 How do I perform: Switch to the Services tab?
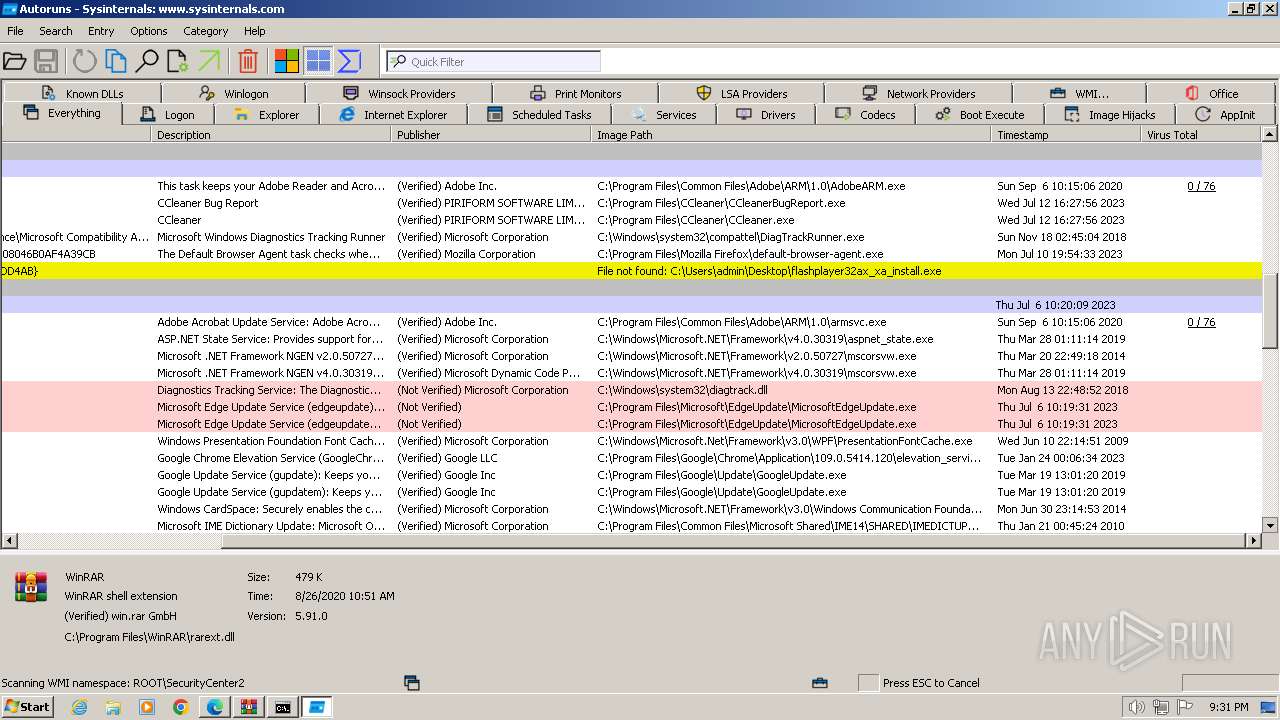tap(665, 115)
